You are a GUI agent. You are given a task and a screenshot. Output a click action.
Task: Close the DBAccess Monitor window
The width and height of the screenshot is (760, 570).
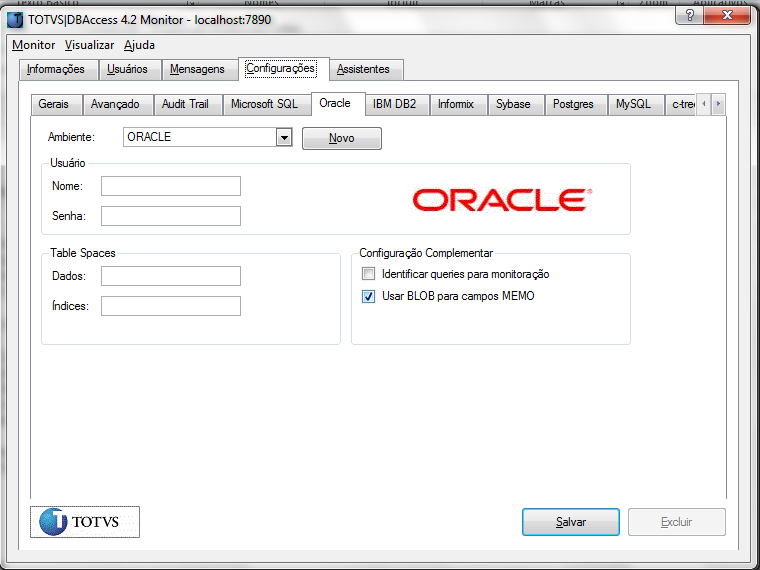[727, 16]
